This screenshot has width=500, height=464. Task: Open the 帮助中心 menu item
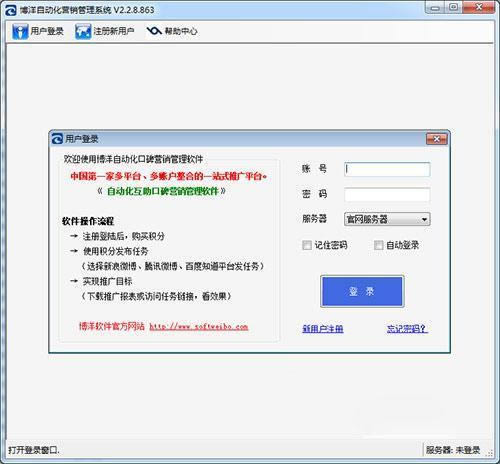(181, 31)
